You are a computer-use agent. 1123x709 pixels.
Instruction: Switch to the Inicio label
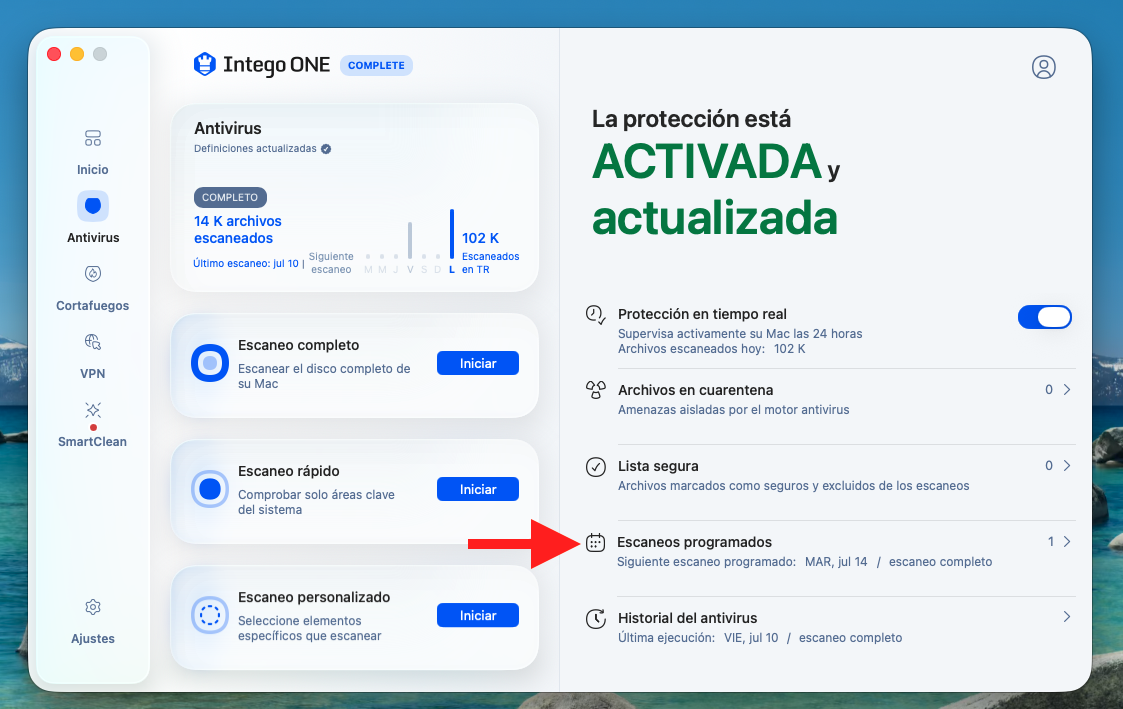click(x=92, y=170)
